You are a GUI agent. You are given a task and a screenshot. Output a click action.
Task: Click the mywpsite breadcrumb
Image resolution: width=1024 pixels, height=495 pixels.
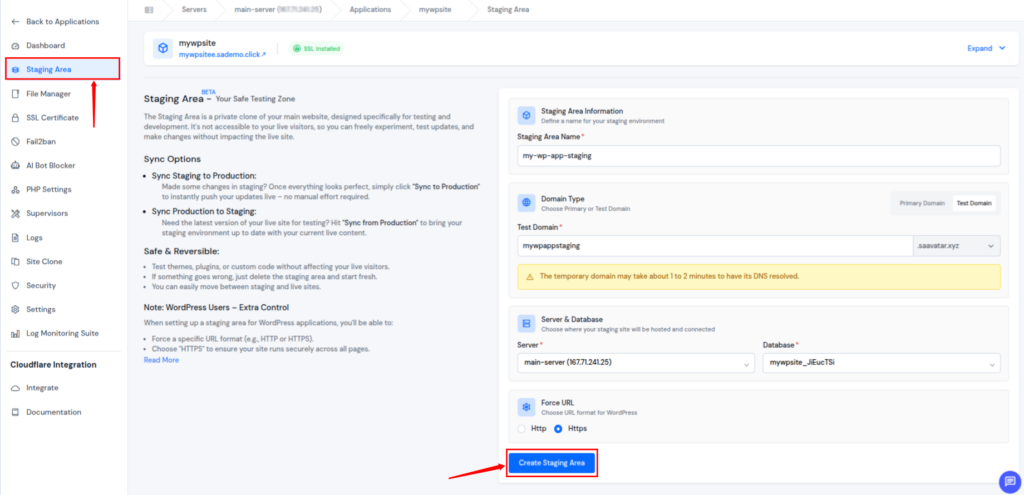[x=435, y=10]
